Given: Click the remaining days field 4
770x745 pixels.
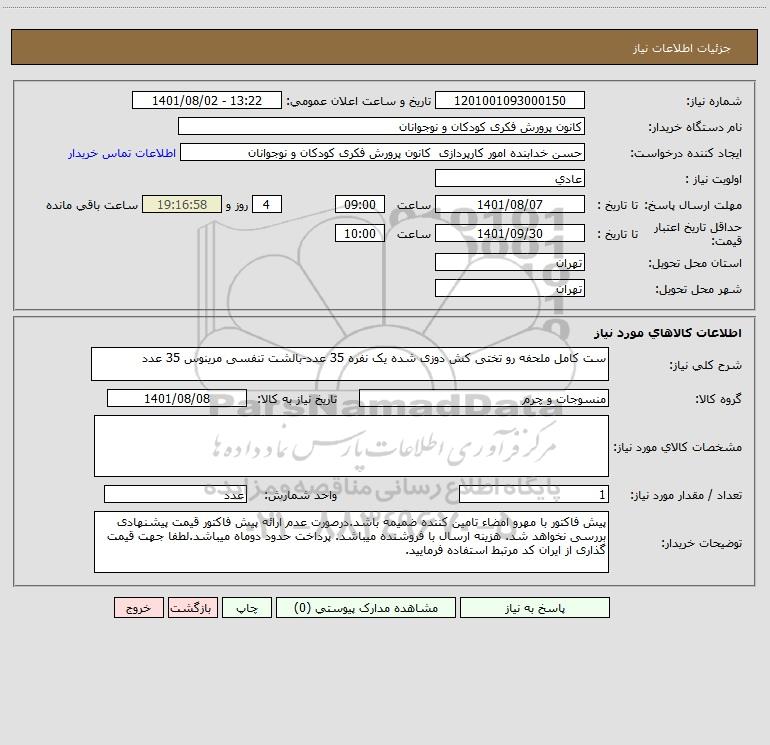Looking at the screenshot, I should point(267,204).
